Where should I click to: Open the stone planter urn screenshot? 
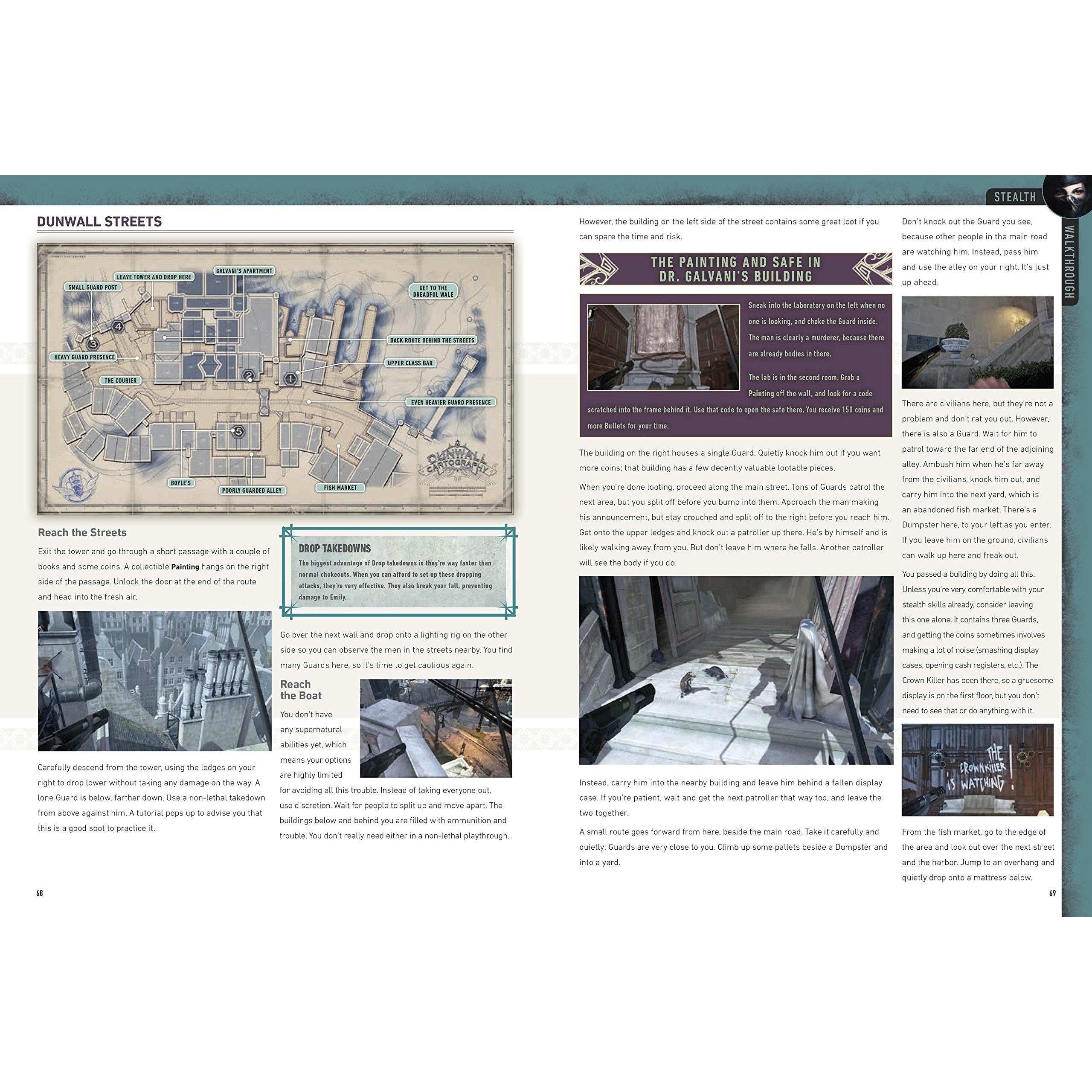(x=978, y=343)
